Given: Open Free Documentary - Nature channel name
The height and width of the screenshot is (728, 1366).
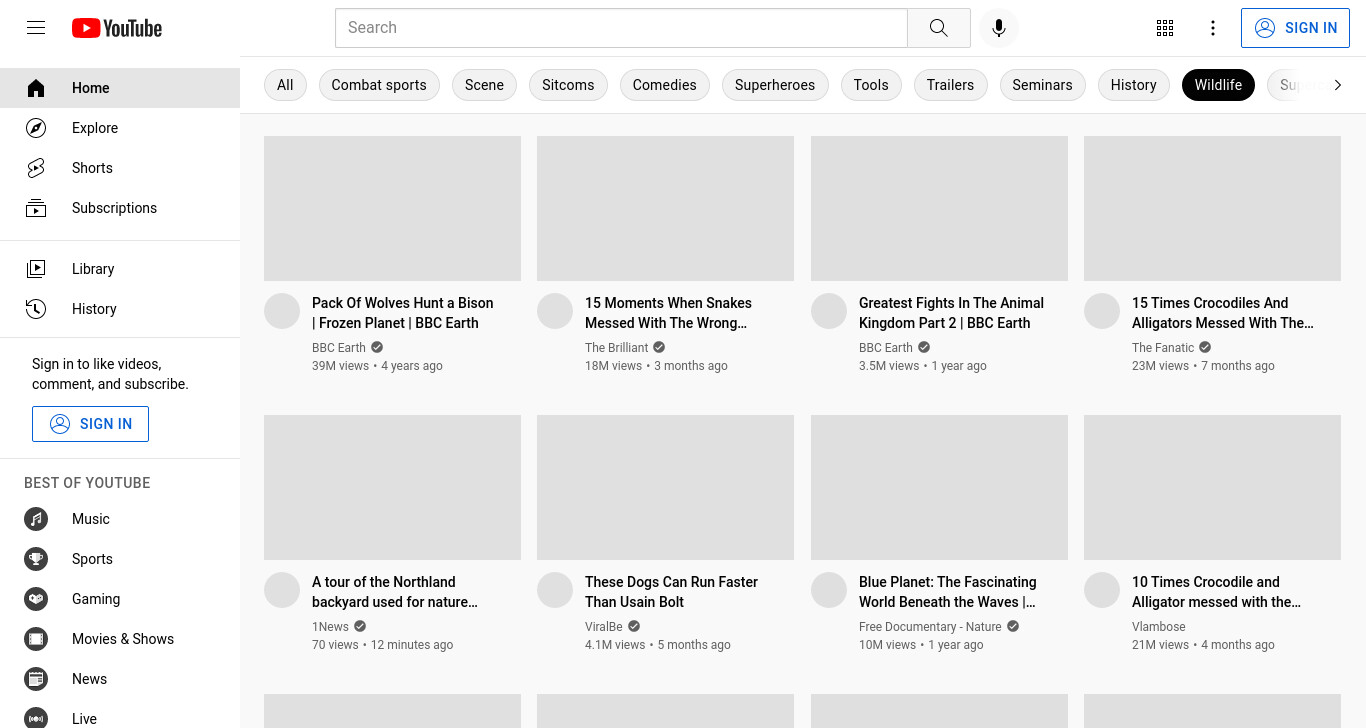Looking at the screenshot, I should point(930,627).
